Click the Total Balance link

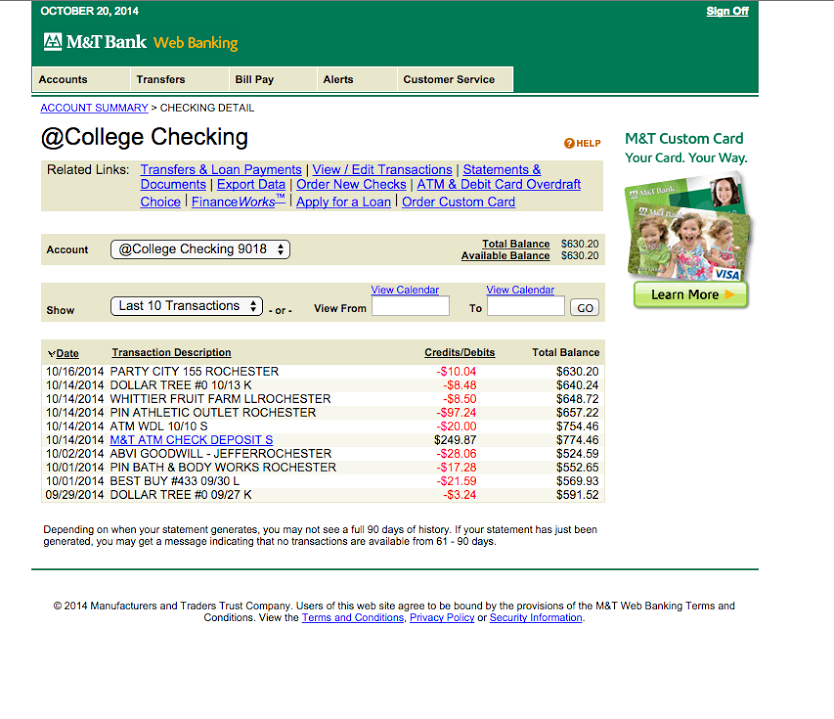point(516,244)
